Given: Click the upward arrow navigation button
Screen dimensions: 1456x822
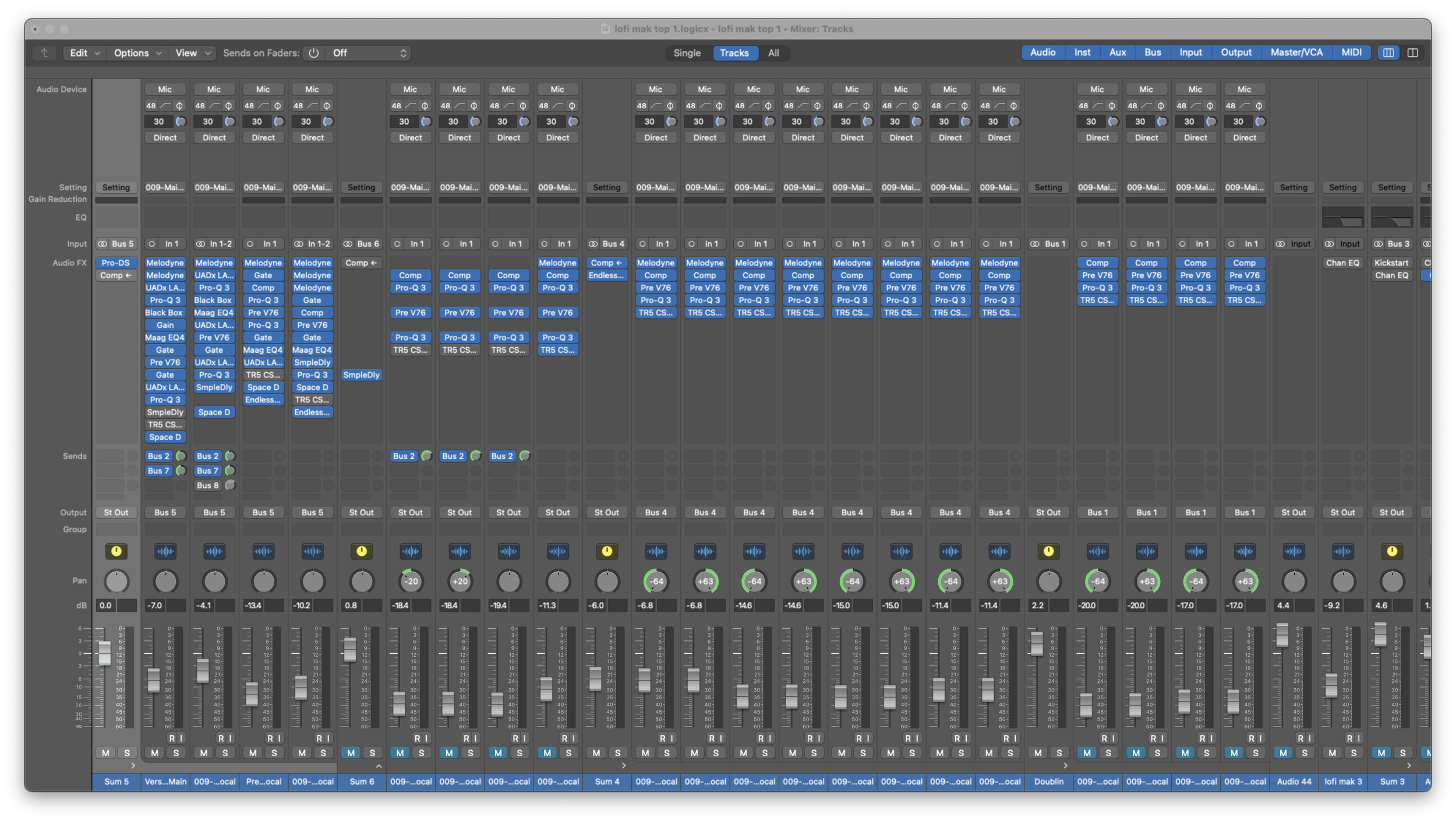Looking at the screenshot, I should click(x=44, y=53).
